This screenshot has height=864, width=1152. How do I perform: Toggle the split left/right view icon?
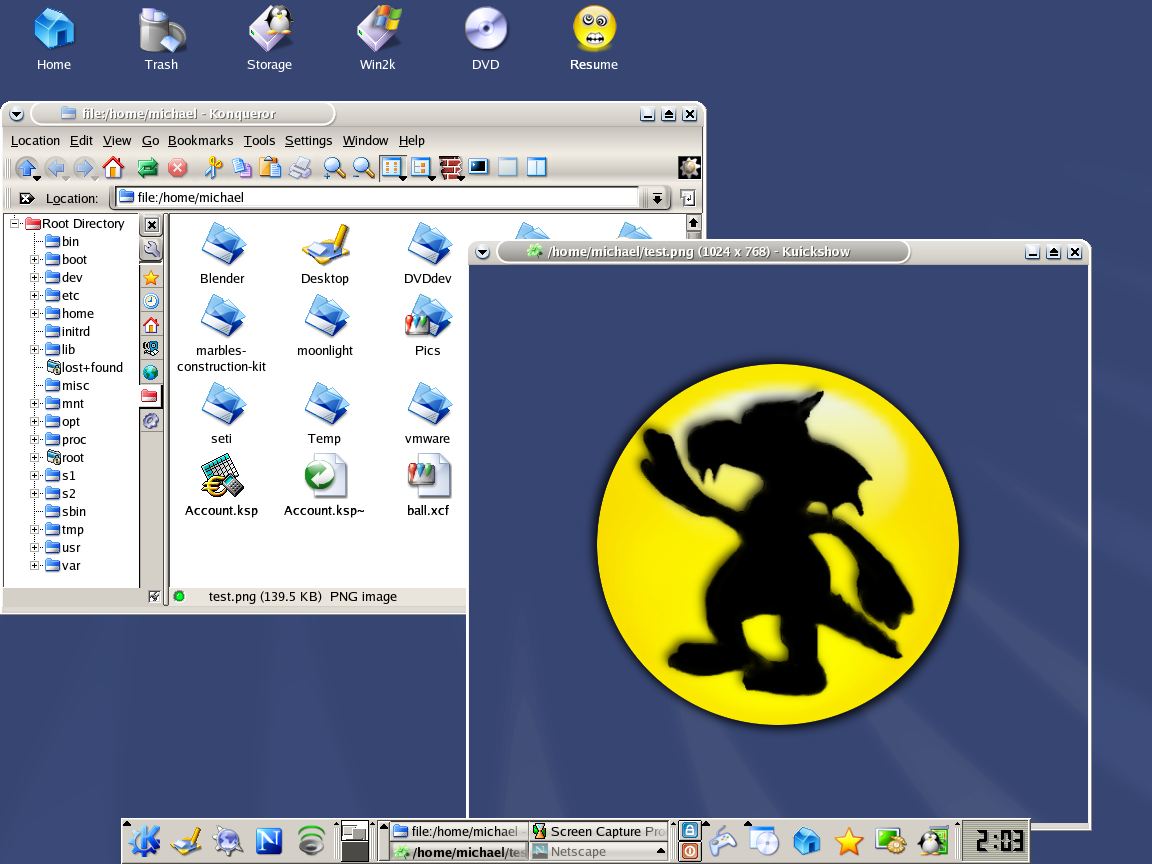537,167
